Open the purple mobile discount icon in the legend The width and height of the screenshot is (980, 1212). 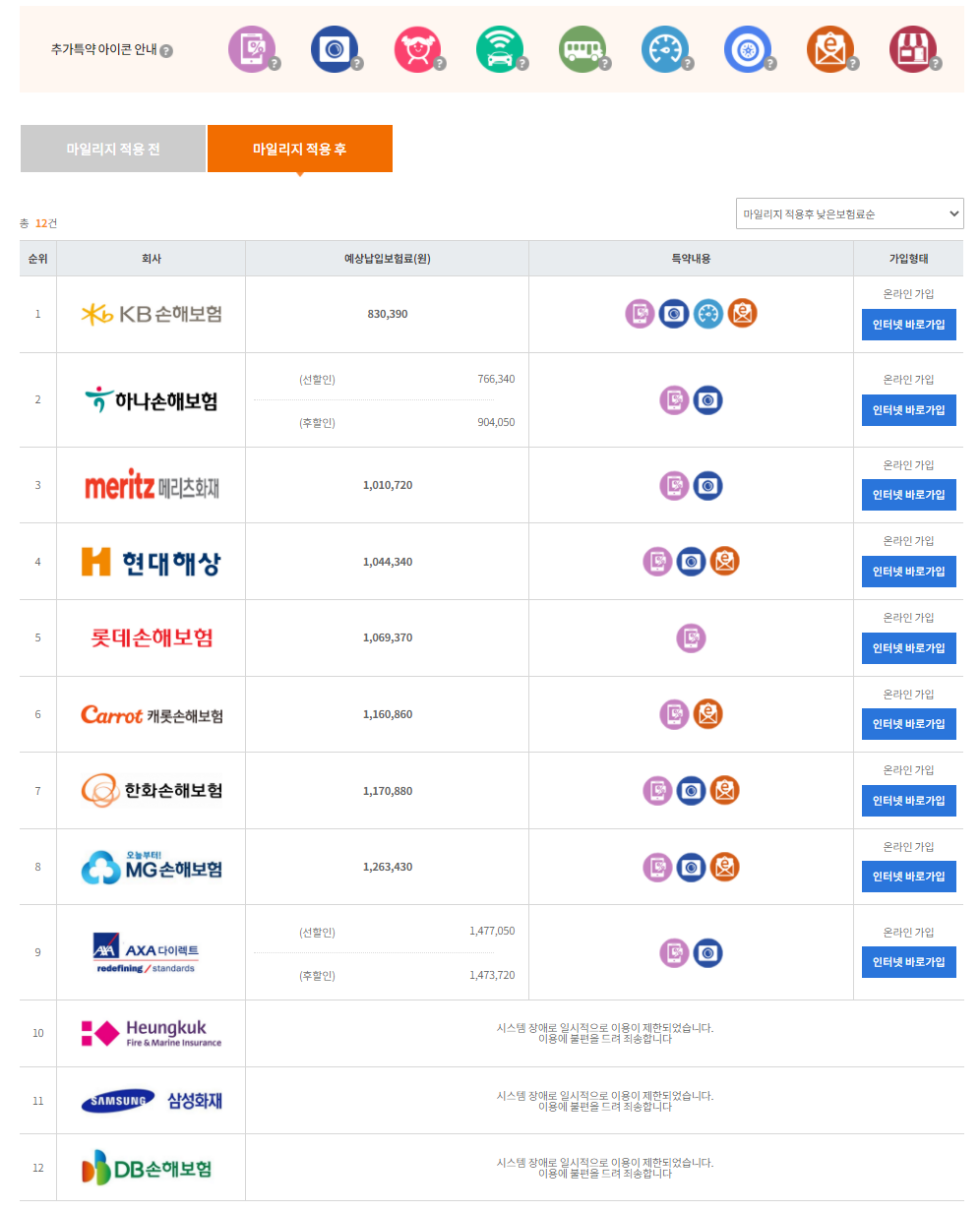[252, 48]
